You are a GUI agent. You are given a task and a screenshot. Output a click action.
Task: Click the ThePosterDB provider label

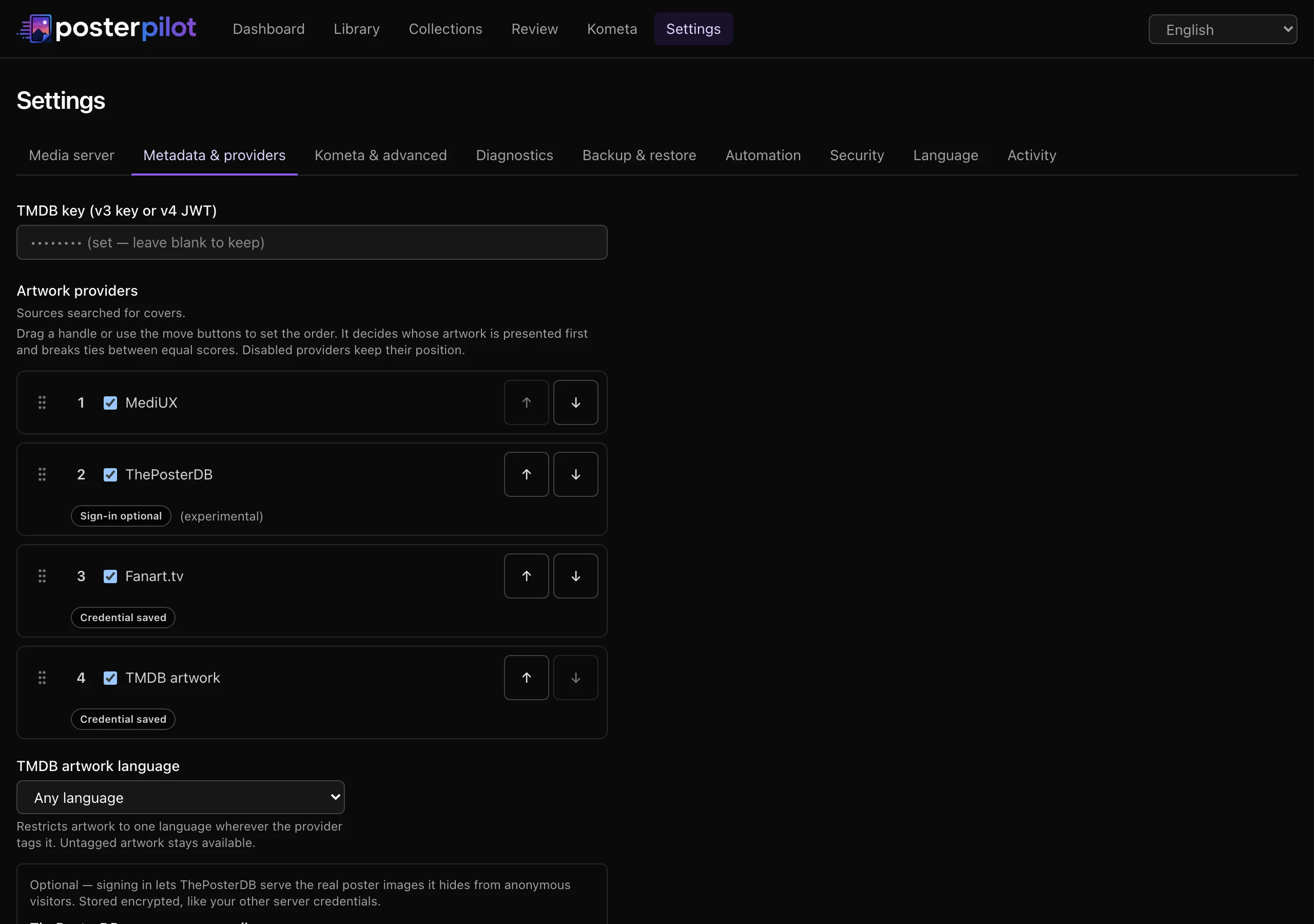169,475
